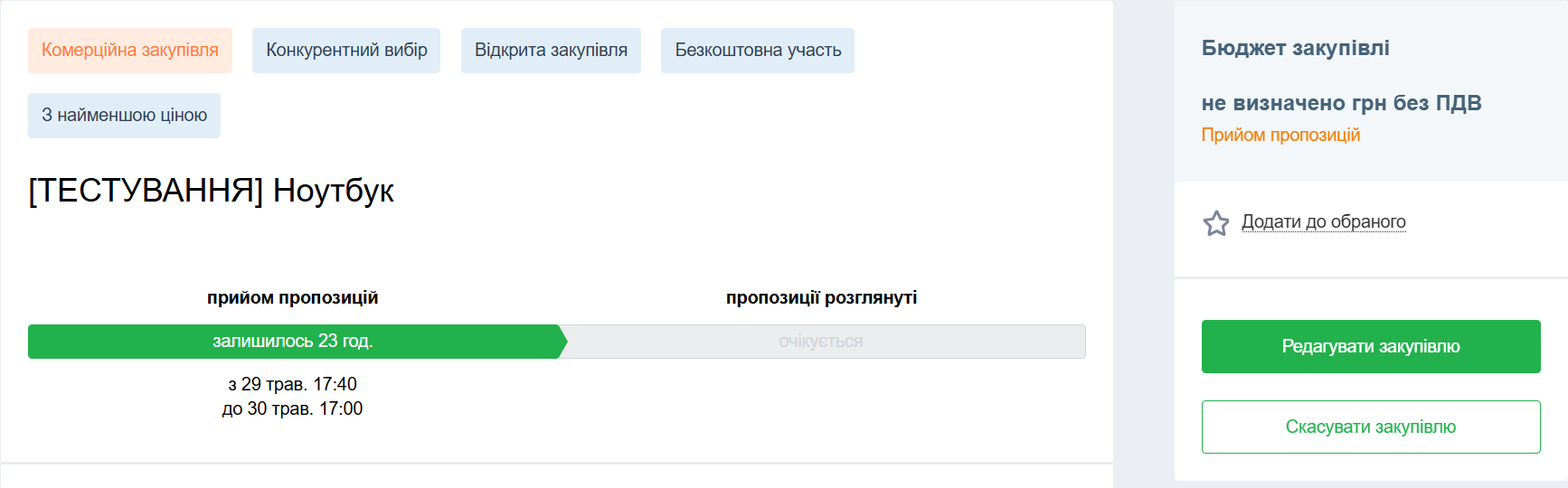The image size is (1568, 488).
Task: Click the 'пропозиції розглянуті' stage label
Action: 821,297
